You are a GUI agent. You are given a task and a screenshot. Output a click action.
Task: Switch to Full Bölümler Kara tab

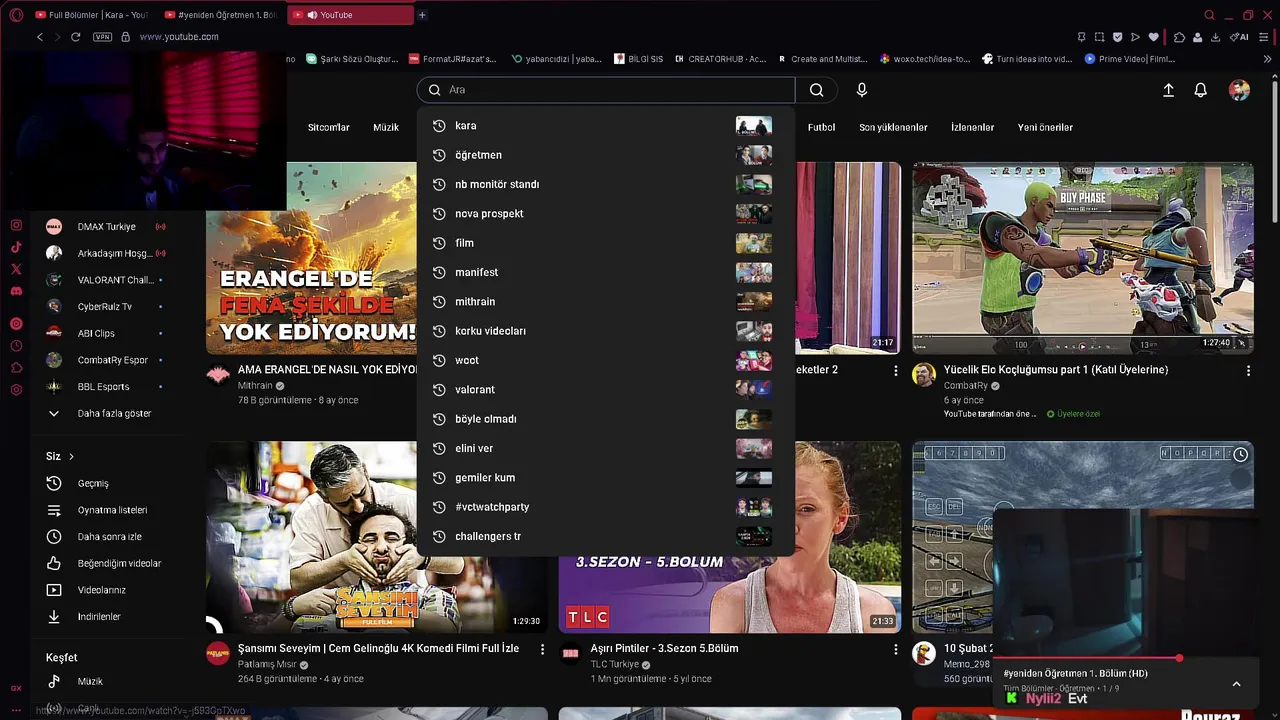coord(91,15)
